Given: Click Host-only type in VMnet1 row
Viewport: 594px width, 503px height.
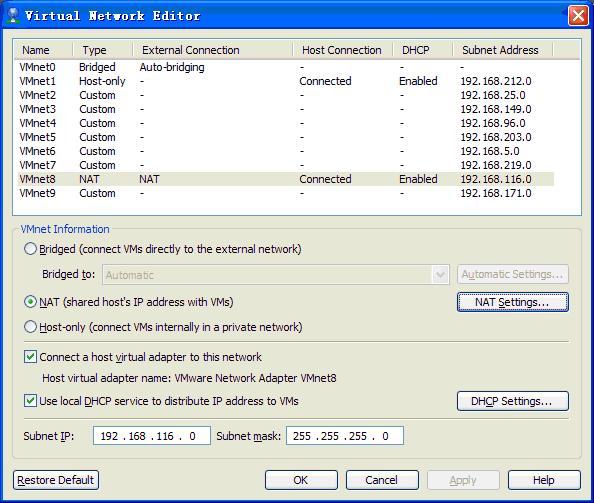Looking at the screenshot, I should click(102, 81).
